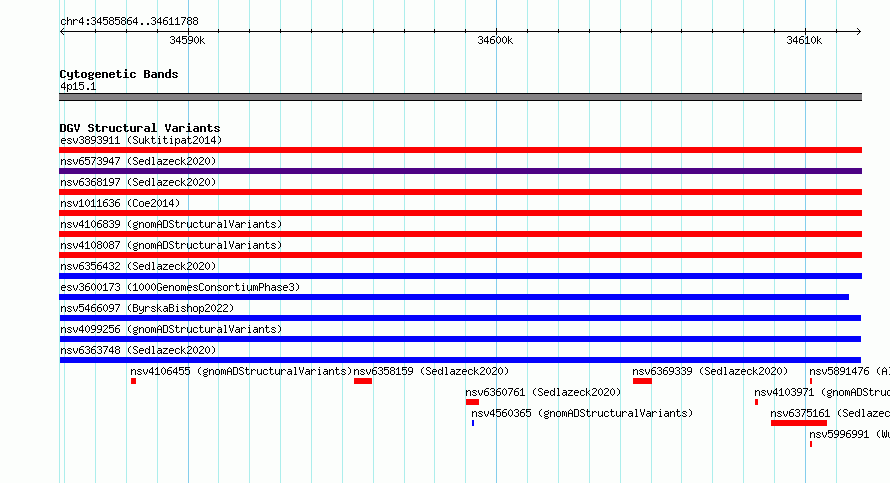Screen dimensions: 890x483
Task: Click the small blue mark under nsv4560365
Action: [473, 423]
